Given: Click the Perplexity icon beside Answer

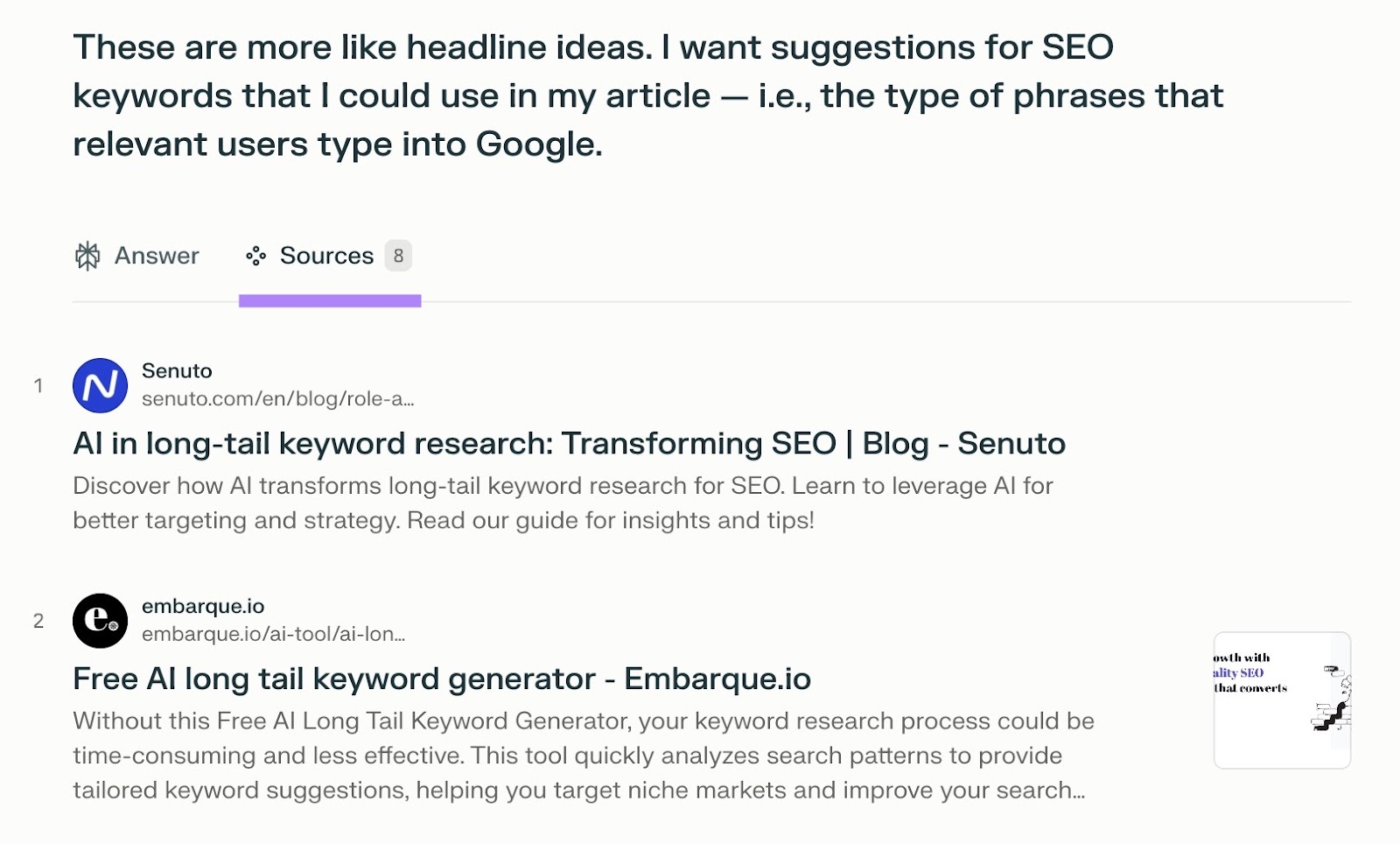Looking at the screenshot, I should coord(87,256).
